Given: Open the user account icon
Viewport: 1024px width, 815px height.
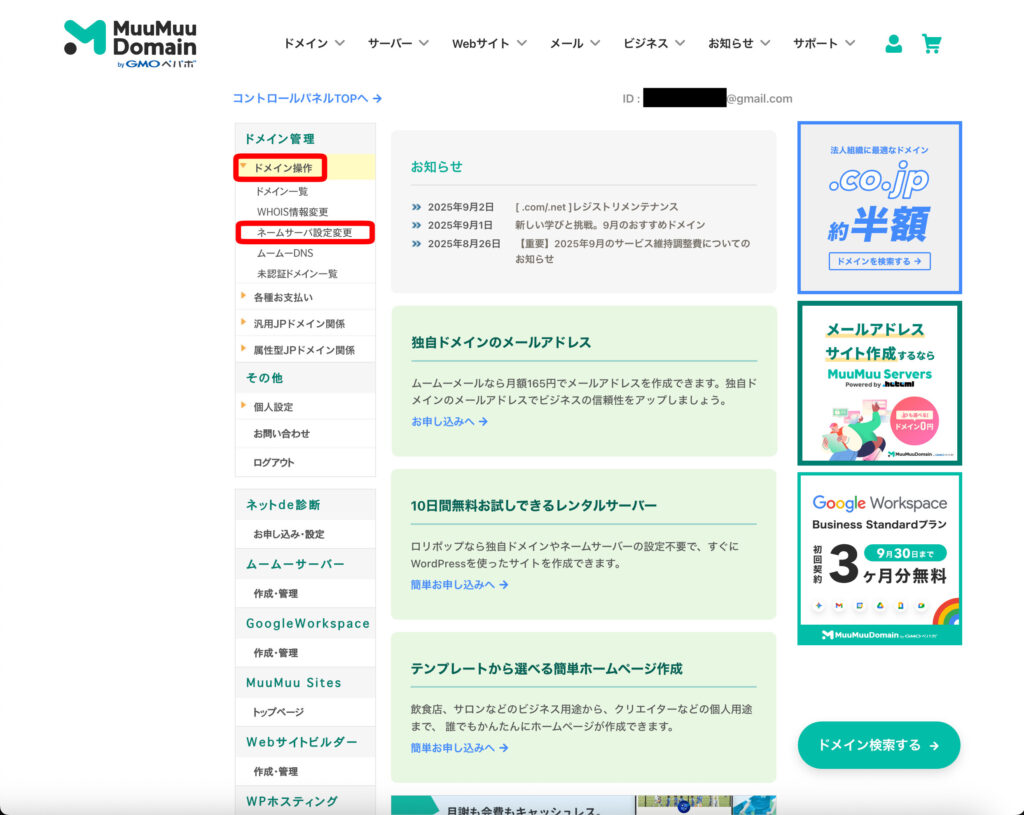Looking at the screenshot, I should click(893, 44).
